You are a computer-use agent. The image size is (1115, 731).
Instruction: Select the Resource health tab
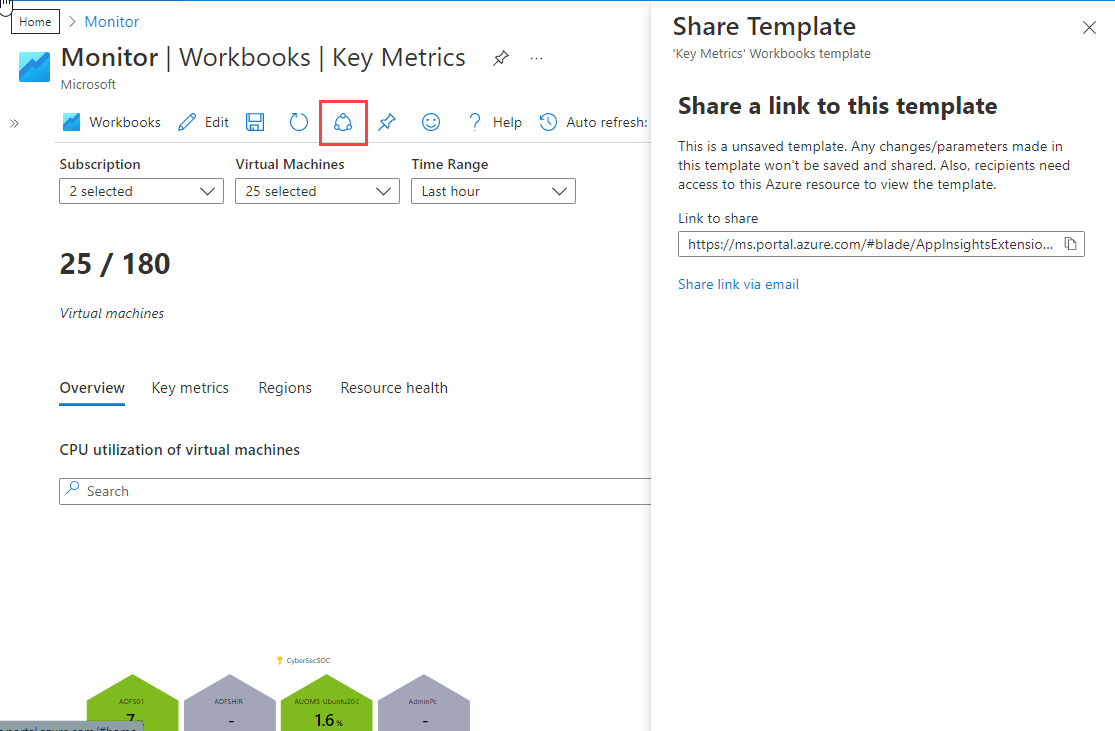(x=394, y=388)
